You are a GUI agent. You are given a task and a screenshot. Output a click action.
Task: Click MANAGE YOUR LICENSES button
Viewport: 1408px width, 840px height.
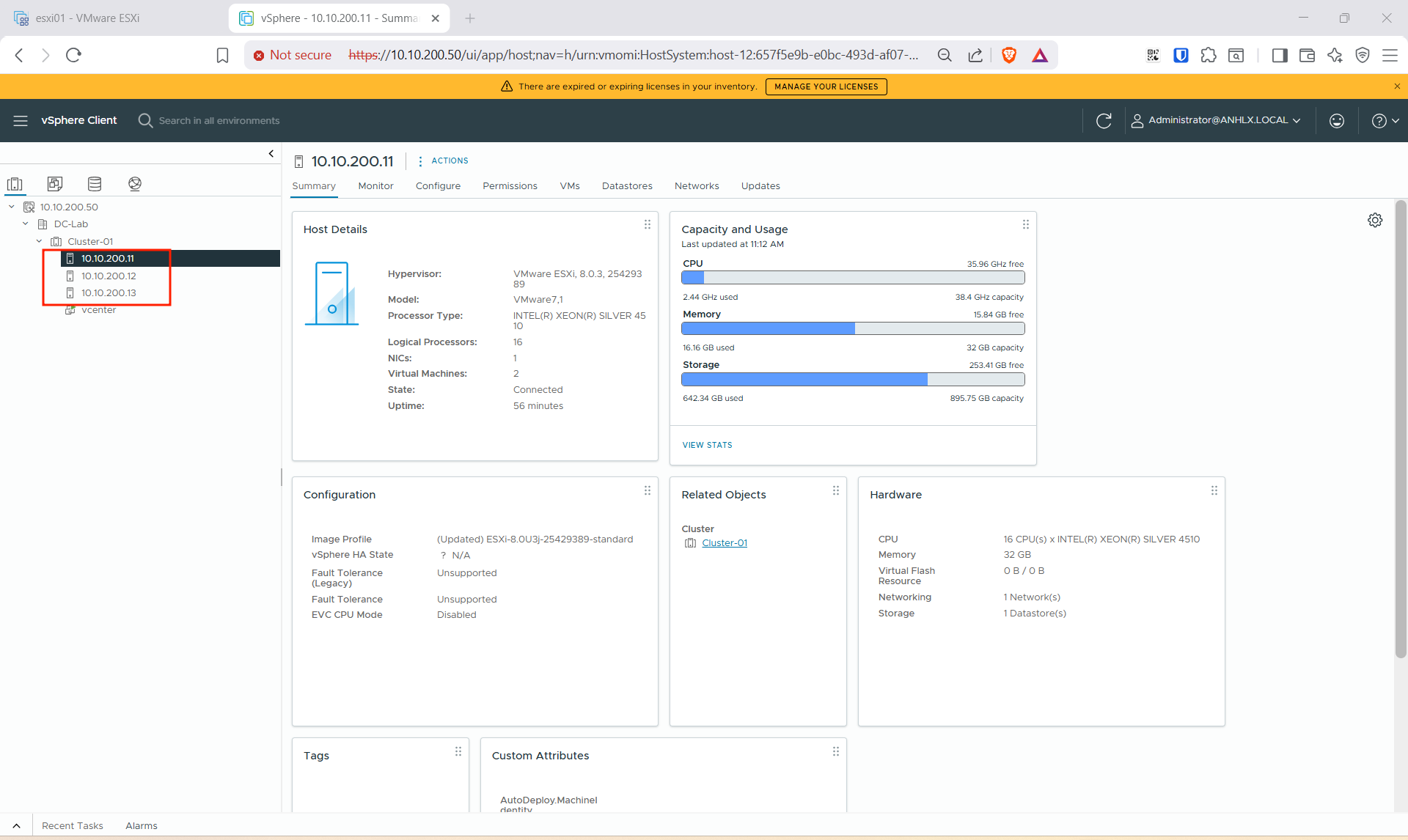pos(826,86)
